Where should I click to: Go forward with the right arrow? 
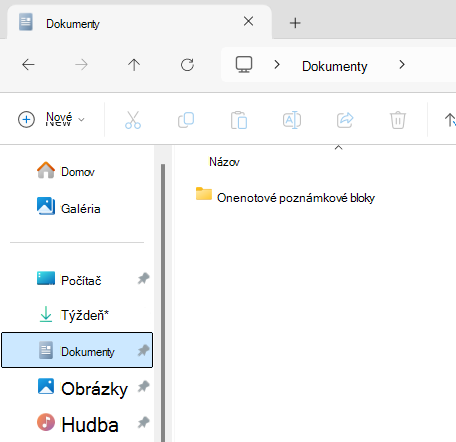(x=81, y=64)
